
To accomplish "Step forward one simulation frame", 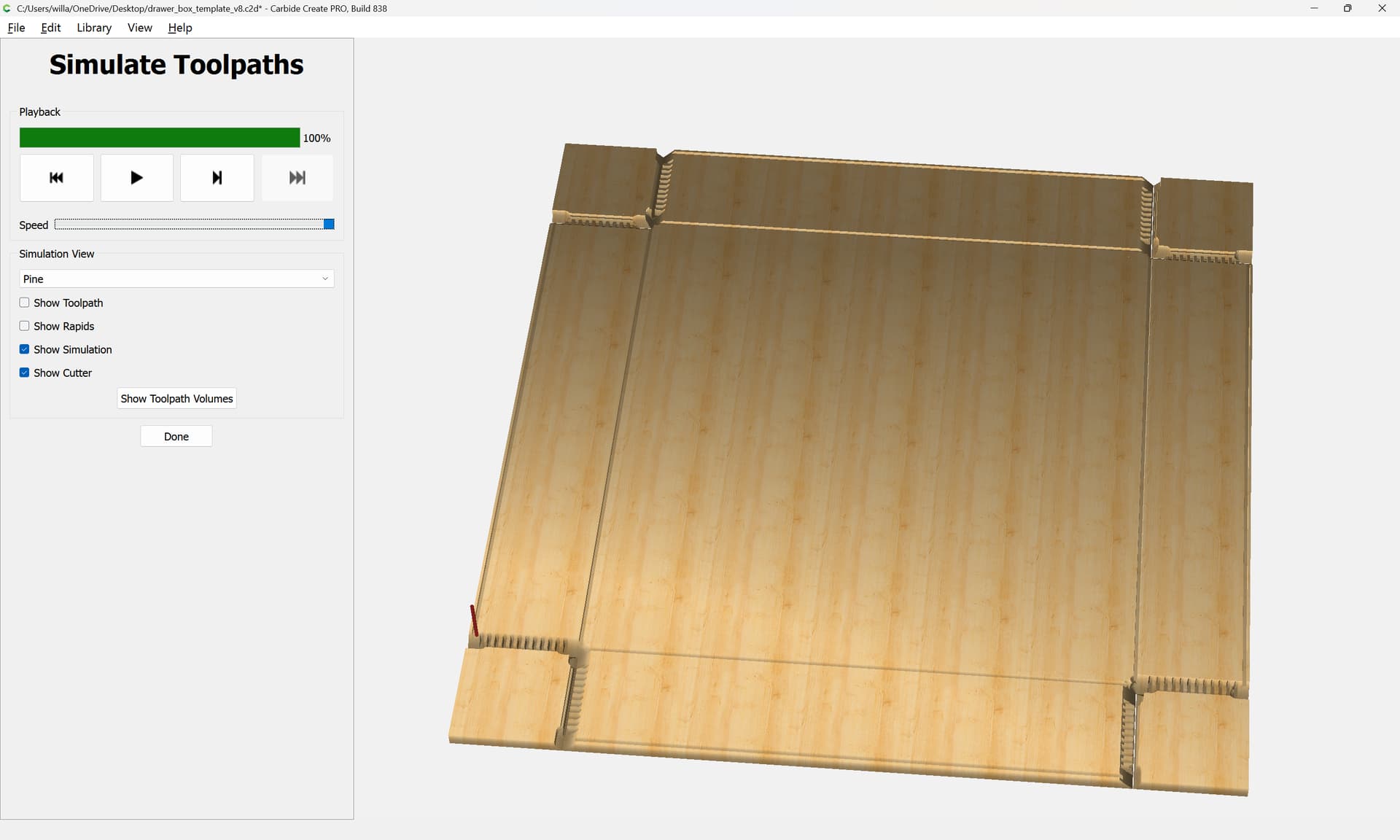I will pyautogui.click(x=217, y=178).
